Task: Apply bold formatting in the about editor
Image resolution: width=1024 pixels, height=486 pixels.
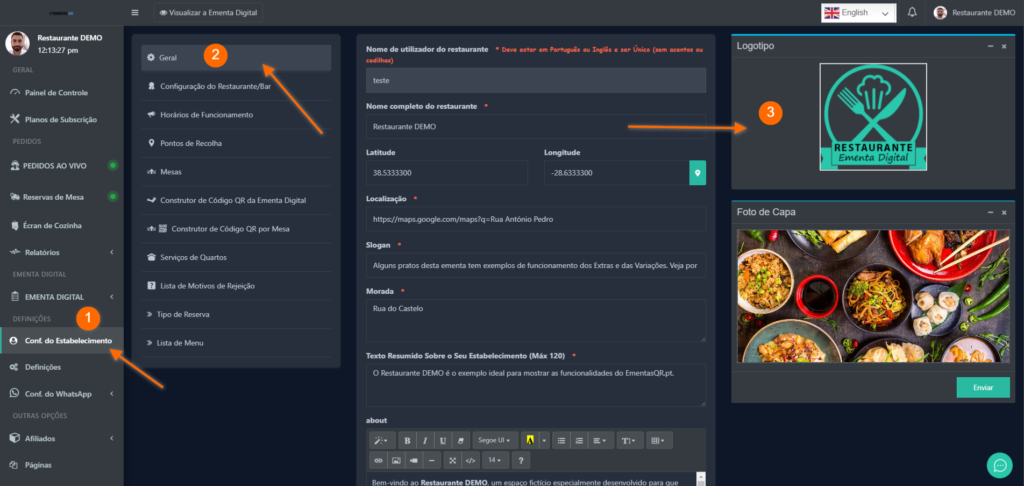Action: coord(407,440)
